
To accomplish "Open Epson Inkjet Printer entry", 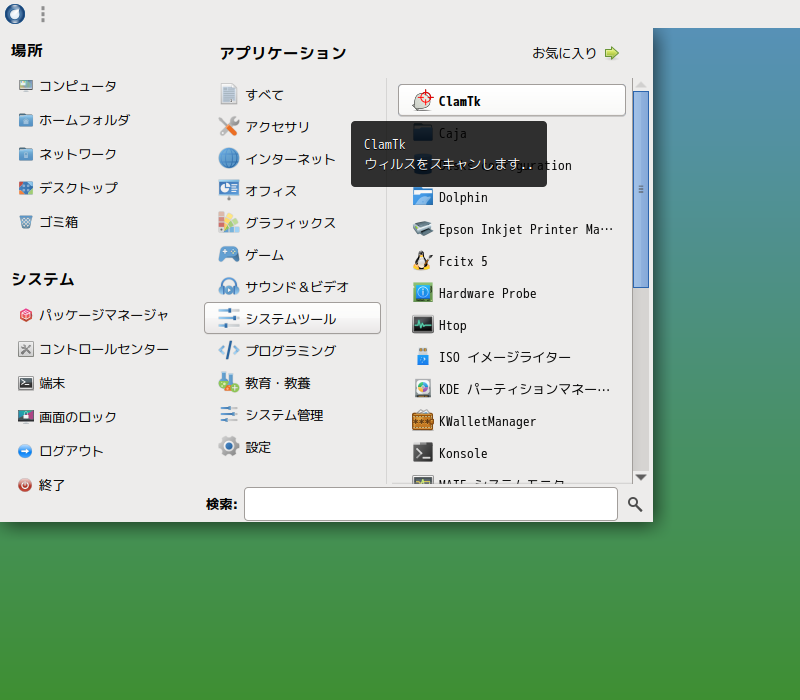I will (512, 230).
